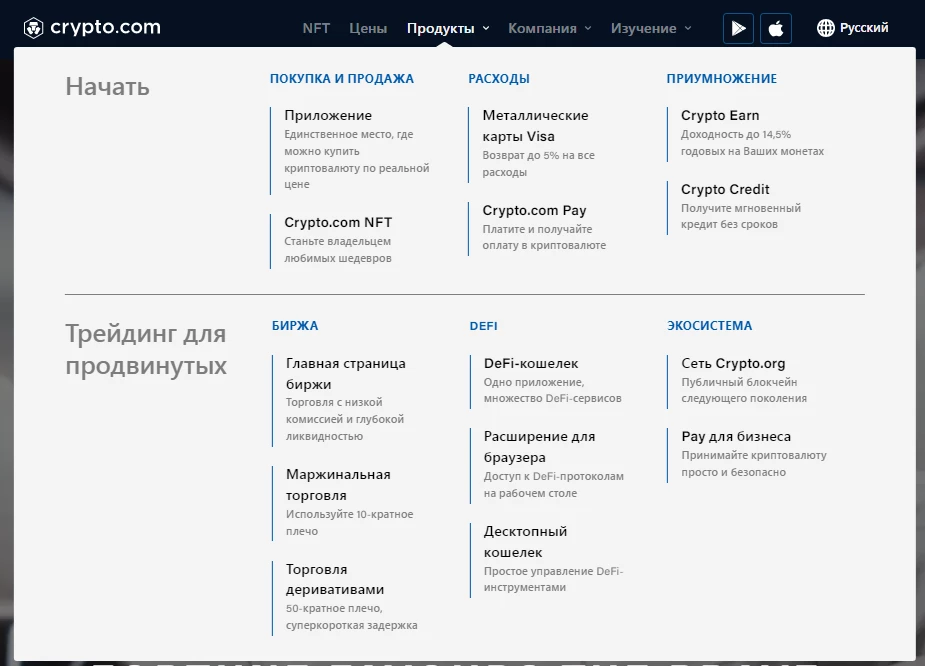Open the Crypto.com Pay link
925x666 pixels.
[x=534, y=211]
